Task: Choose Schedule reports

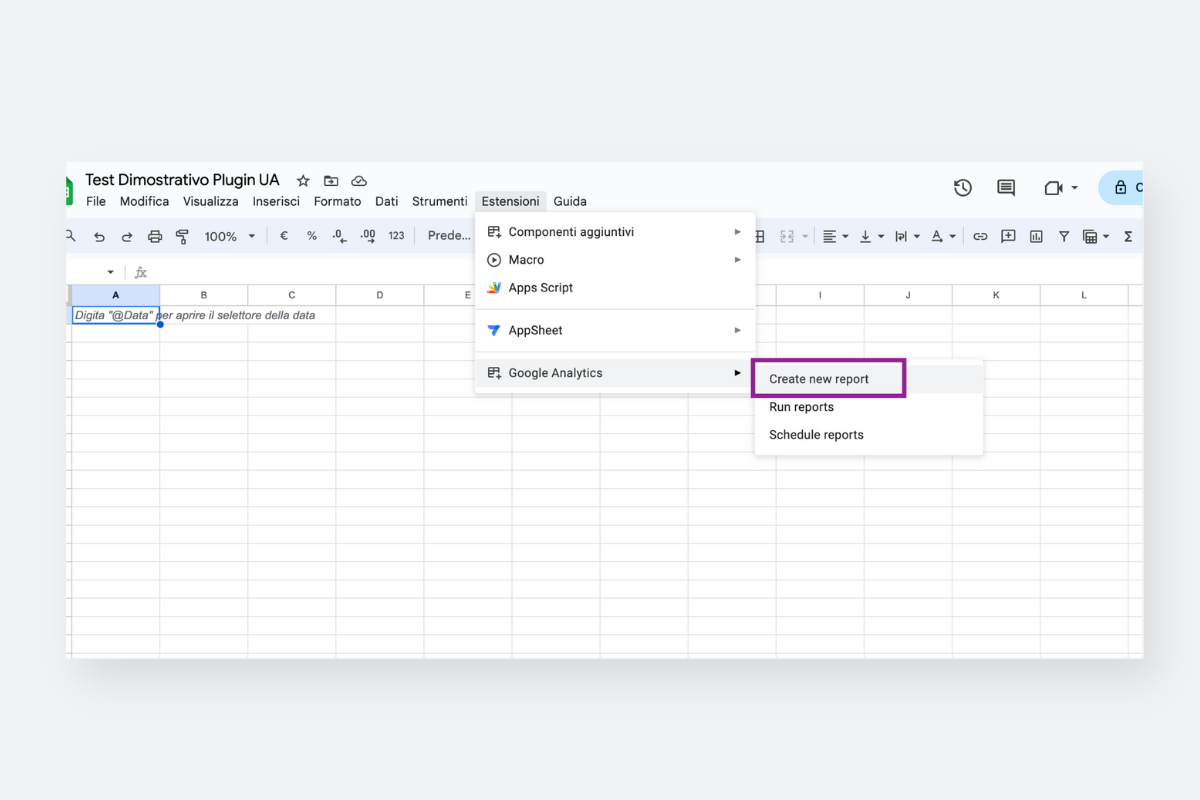Action: coord(868,435)
